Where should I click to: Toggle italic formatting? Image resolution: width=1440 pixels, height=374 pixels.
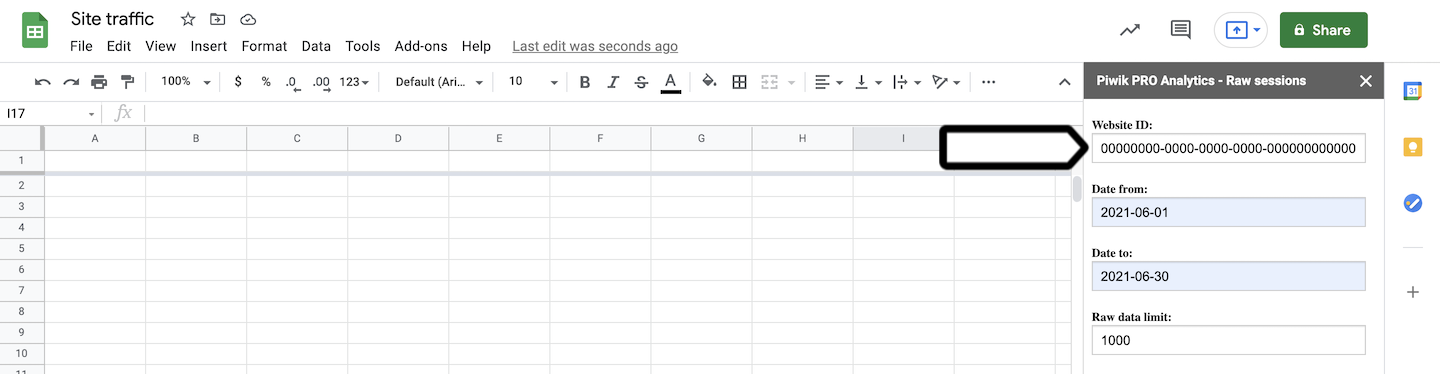tap(613, 82)
